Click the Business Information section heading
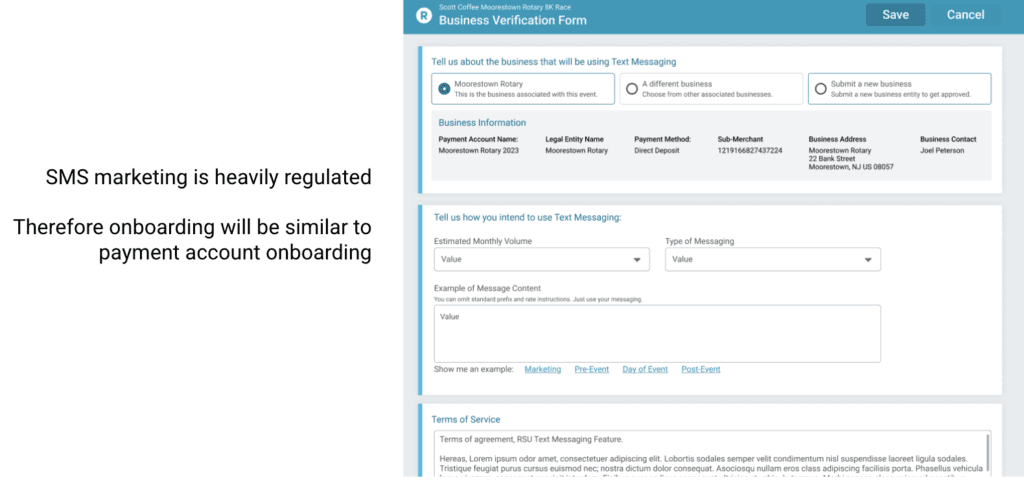Viewport: 1024px width, 480px height. click(x=482, y=123)
